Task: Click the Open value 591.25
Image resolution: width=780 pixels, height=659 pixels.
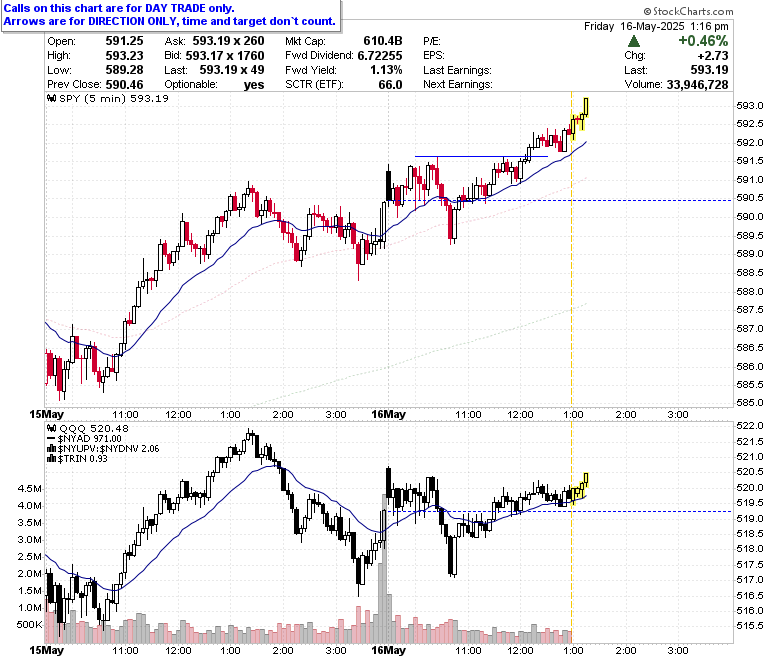Action: [x=124, y=41]
